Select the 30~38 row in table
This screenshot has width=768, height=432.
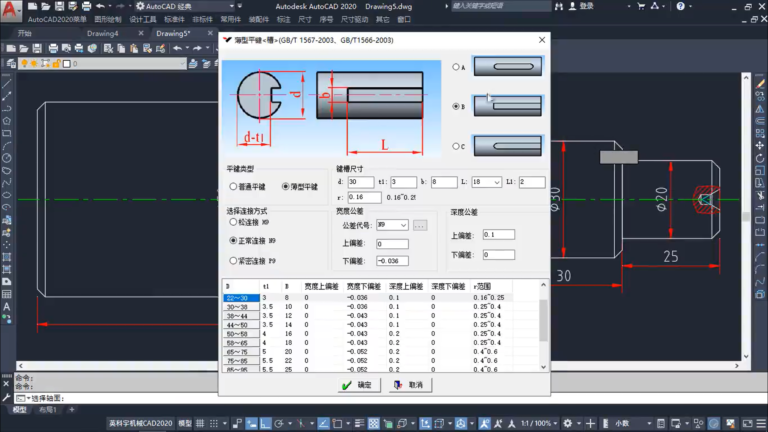[367, 307]
